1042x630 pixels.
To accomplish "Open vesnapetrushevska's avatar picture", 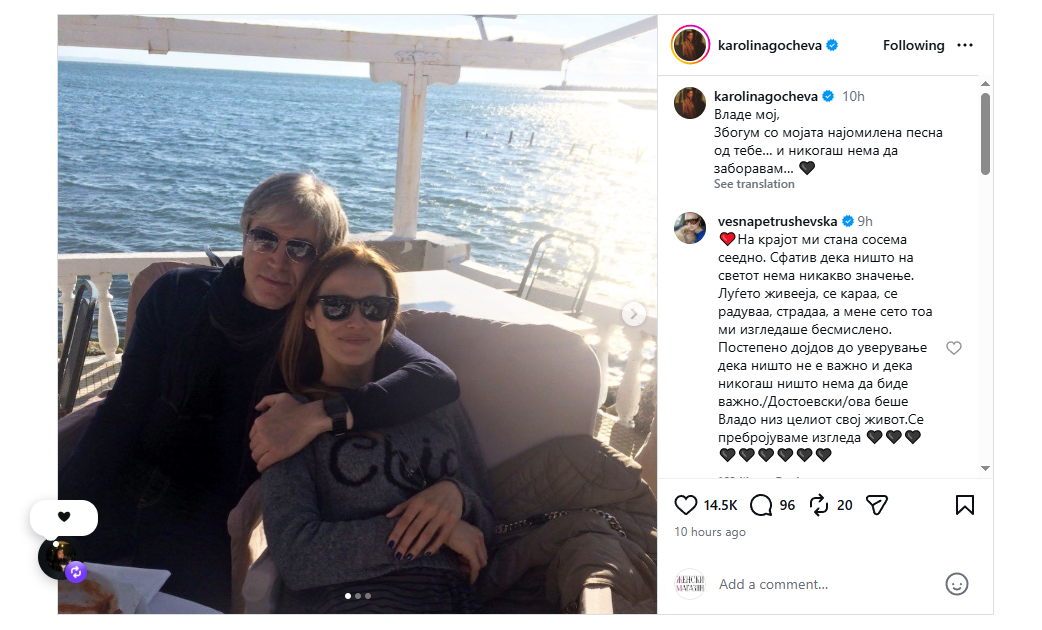I will click(x=690, y=229).
